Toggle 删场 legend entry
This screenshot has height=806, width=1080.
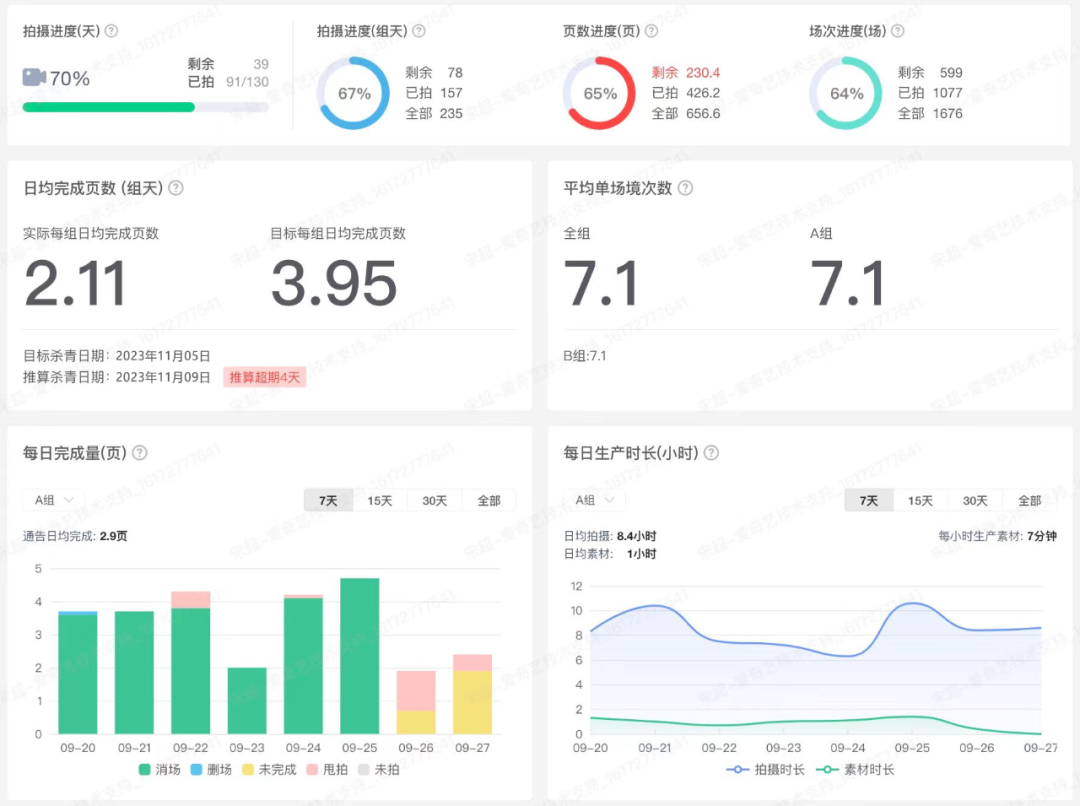tap(211, 769)
